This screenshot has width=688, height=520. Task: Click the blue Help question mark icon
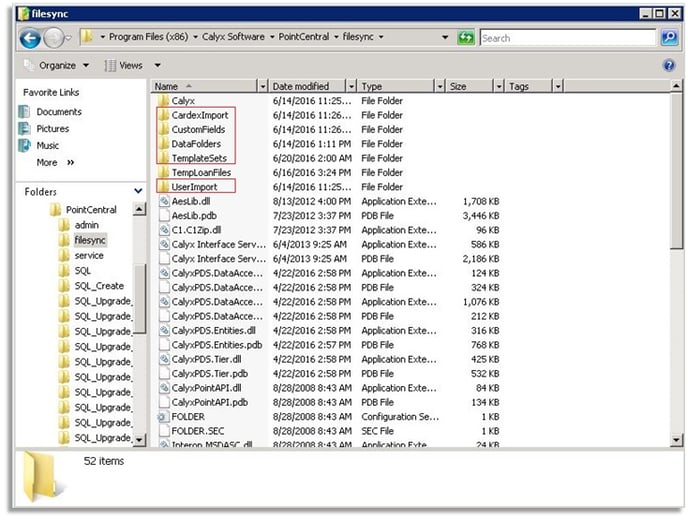point(669,65)
